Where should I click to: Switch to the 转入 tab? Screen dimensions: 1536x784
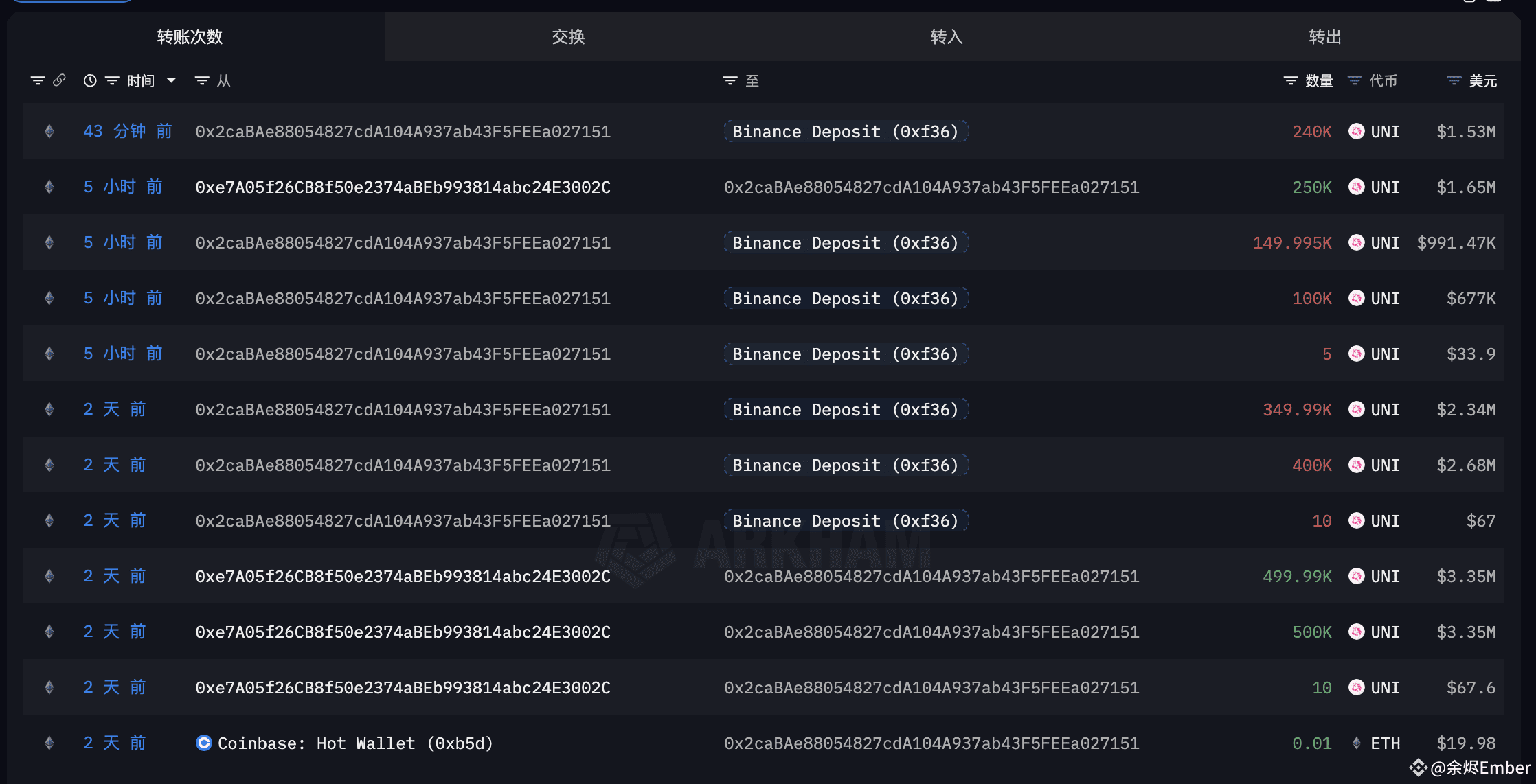click(946, 37)
